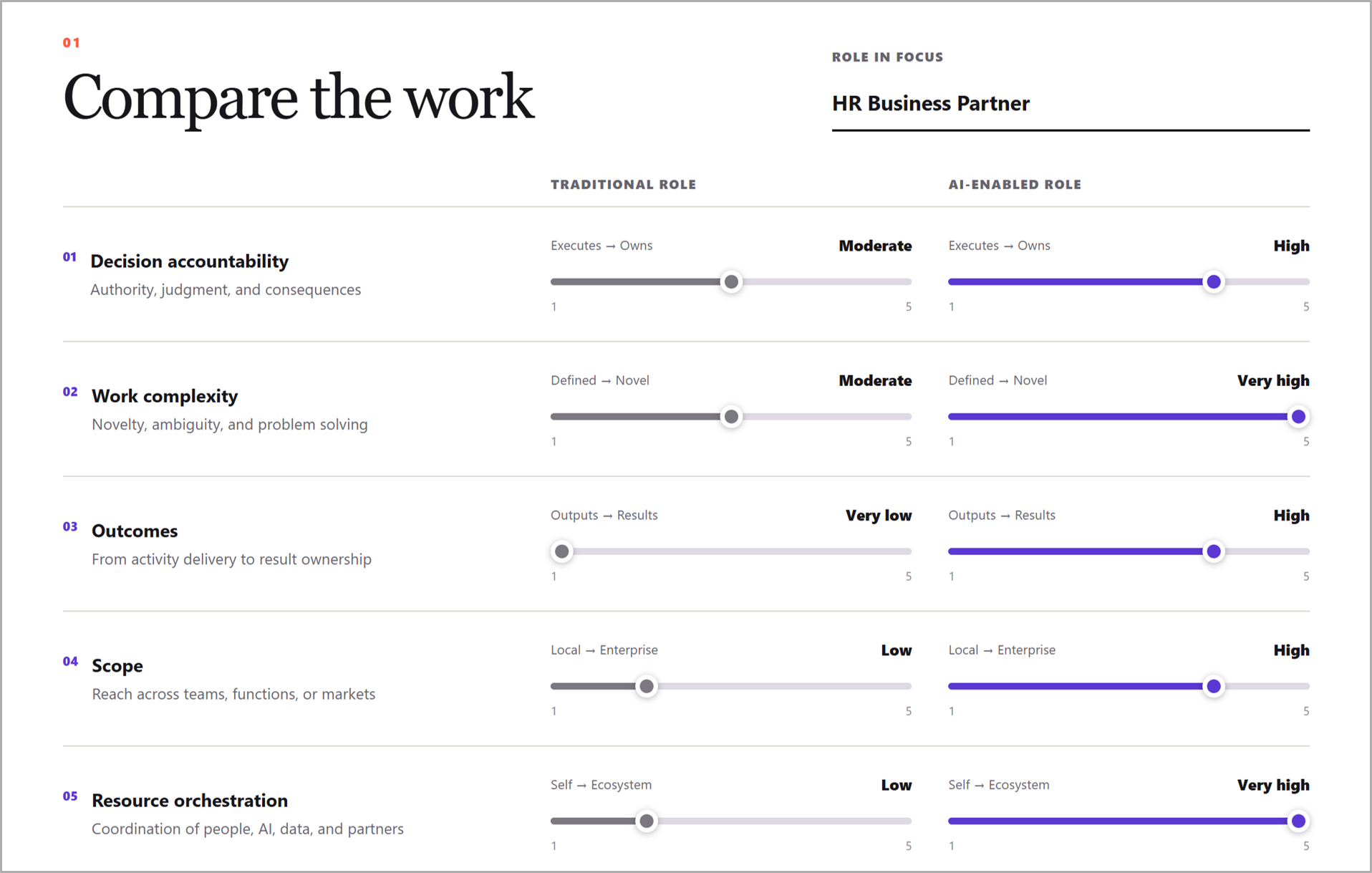Select the Work complexity heading
This screenshot has width=1372, height=873.
click(x=165, y=396)
